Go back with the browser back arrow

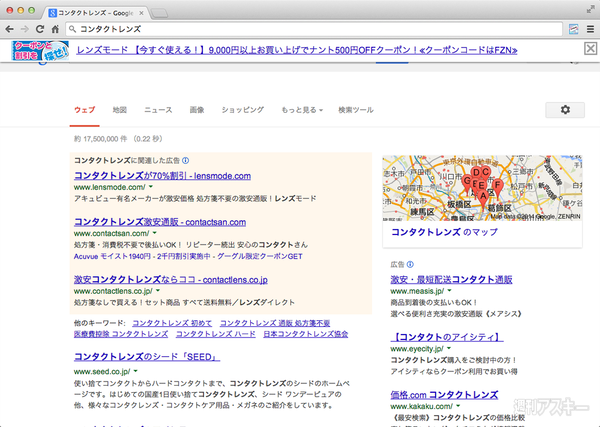coord(10,29)
